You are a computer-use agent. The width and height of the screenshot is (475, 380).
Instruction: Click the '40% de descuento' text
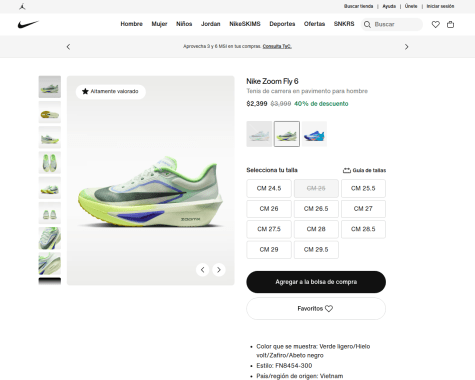click(x=321, y=104)
